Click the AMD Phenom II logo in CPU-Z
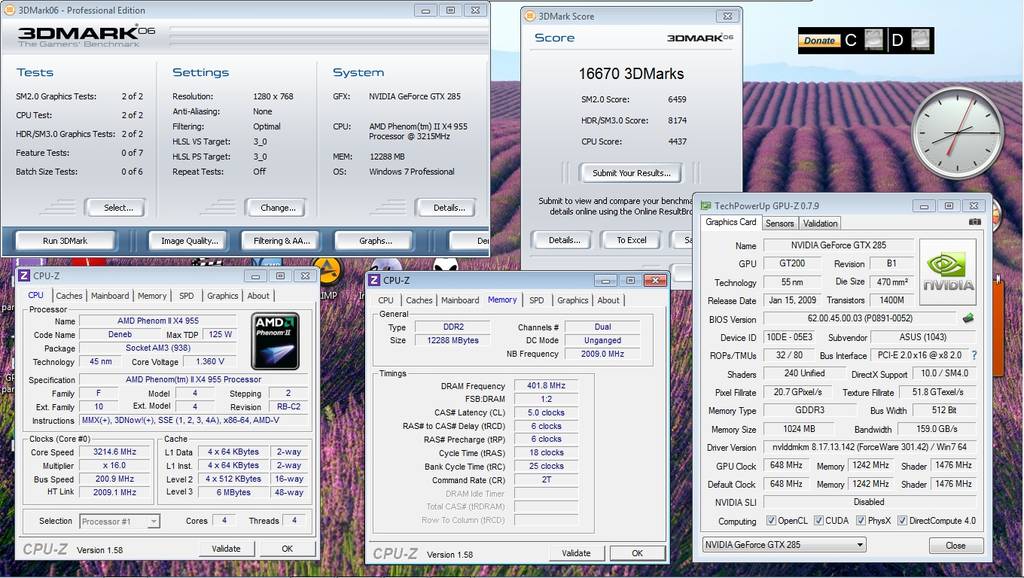The image size is (1024, 578). [x=276, y=341]
